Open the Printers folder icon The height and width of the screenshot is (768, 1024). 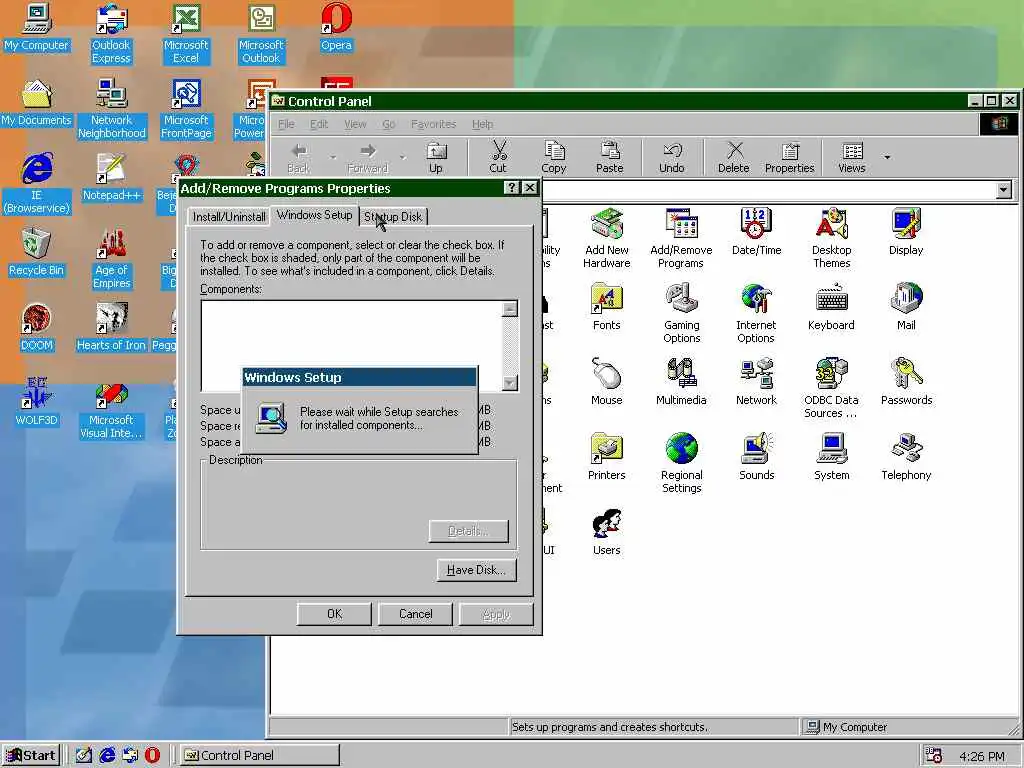click(x=607, y=457)
